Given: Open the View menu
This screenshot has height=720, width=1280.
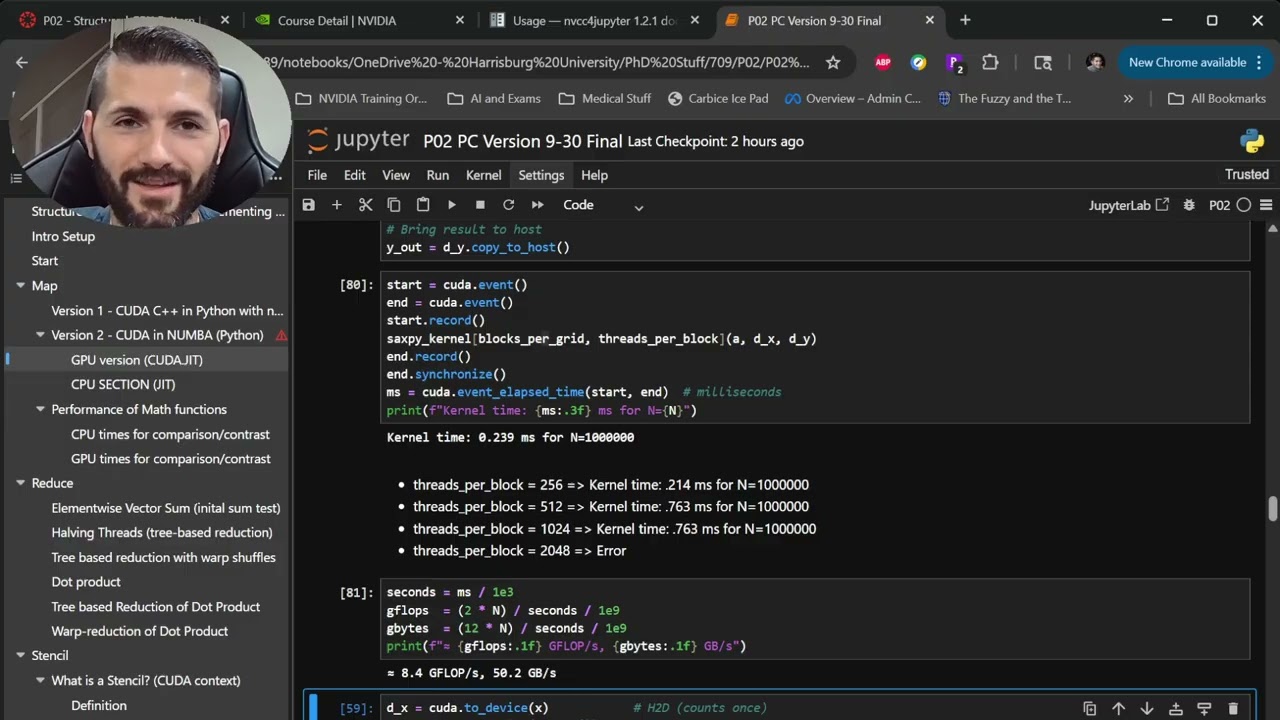Looking at the screenshot, I should pos(396,175).
